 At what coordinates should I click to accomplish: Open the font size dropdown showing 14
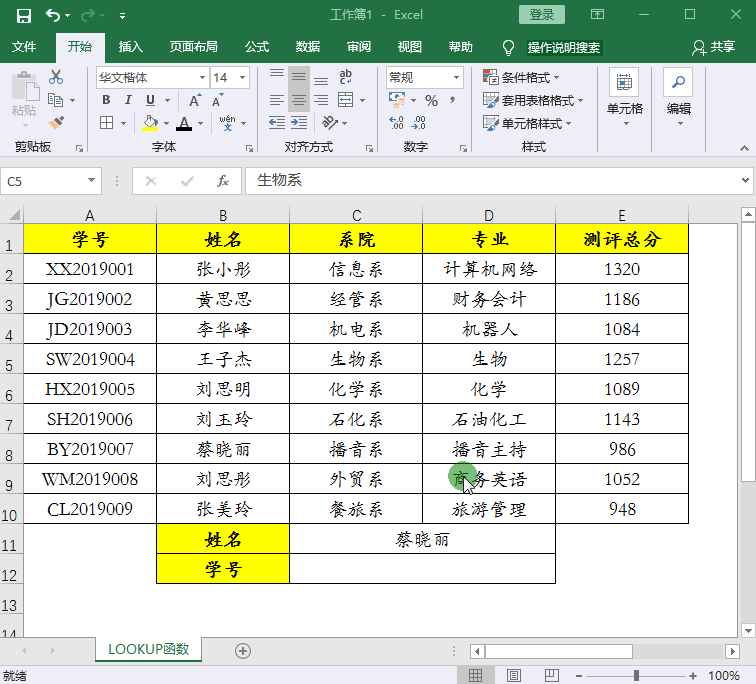[243, 78]
